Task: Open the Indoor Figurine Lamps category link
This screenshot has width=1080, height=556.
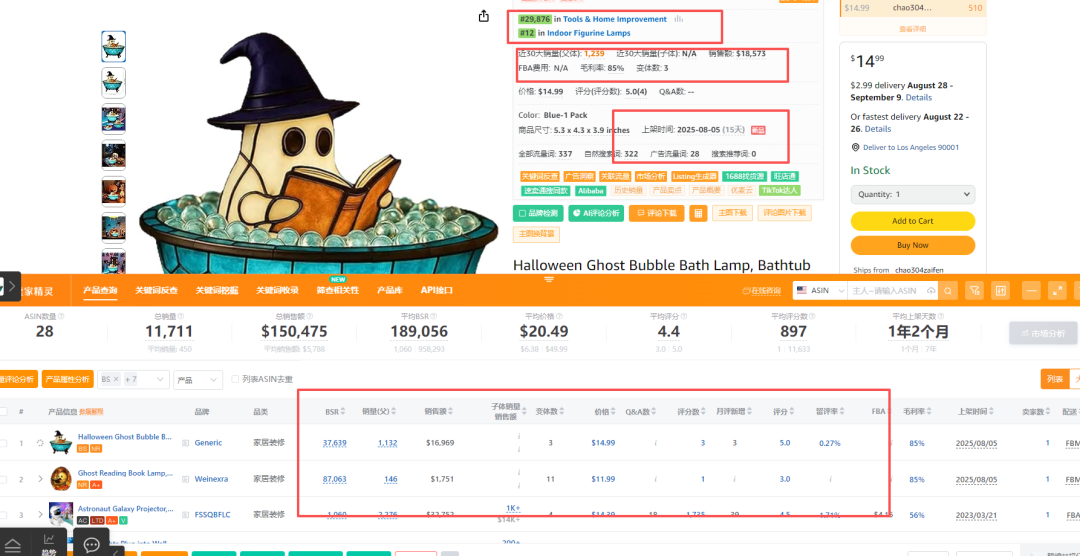Action: point(588,33)
